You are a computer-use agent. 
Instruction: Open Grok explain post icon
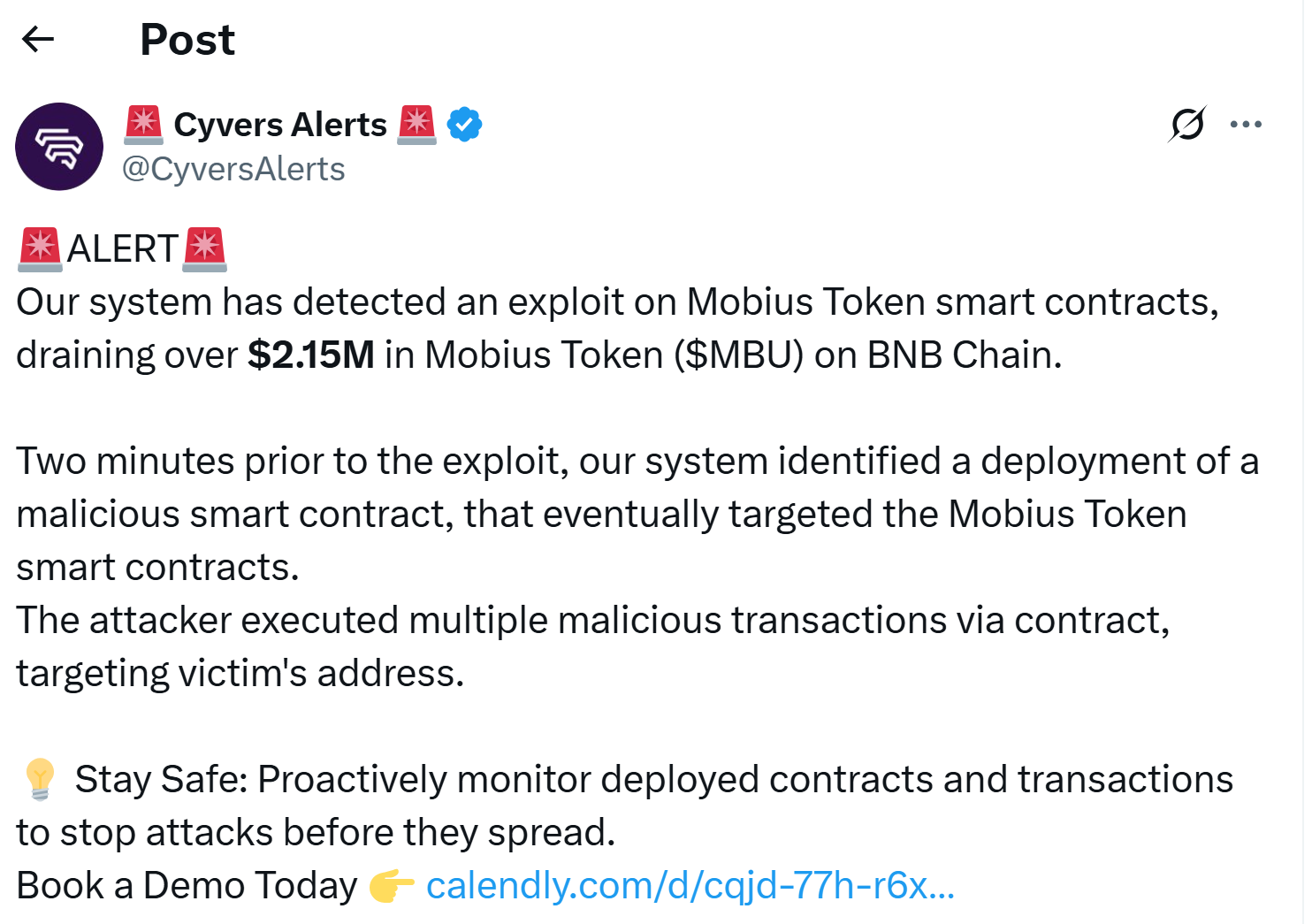click(1186, 125)
